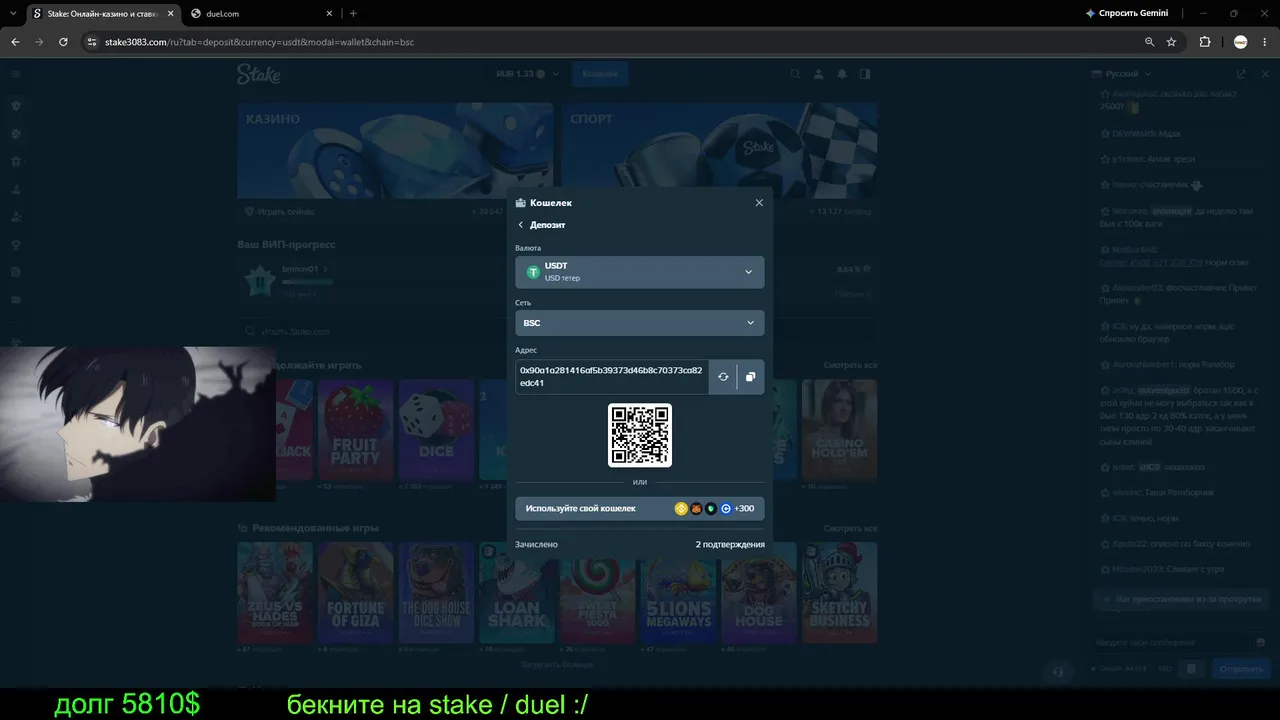
Task: Click the wallet icon beside the Кошелек title
Action: pos(521,203)
